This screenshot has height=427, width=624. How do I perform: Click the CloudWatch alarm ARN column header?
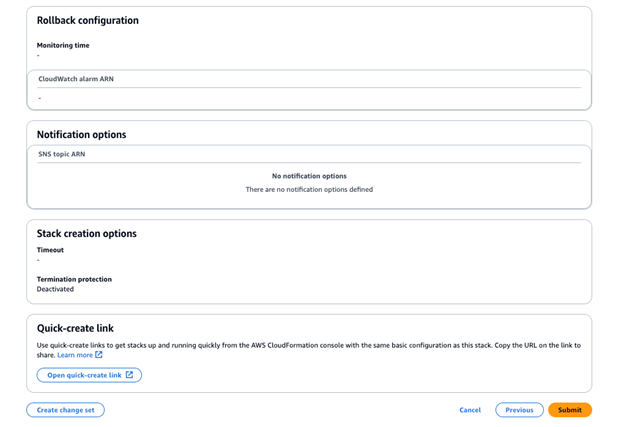tap(76, 78)
